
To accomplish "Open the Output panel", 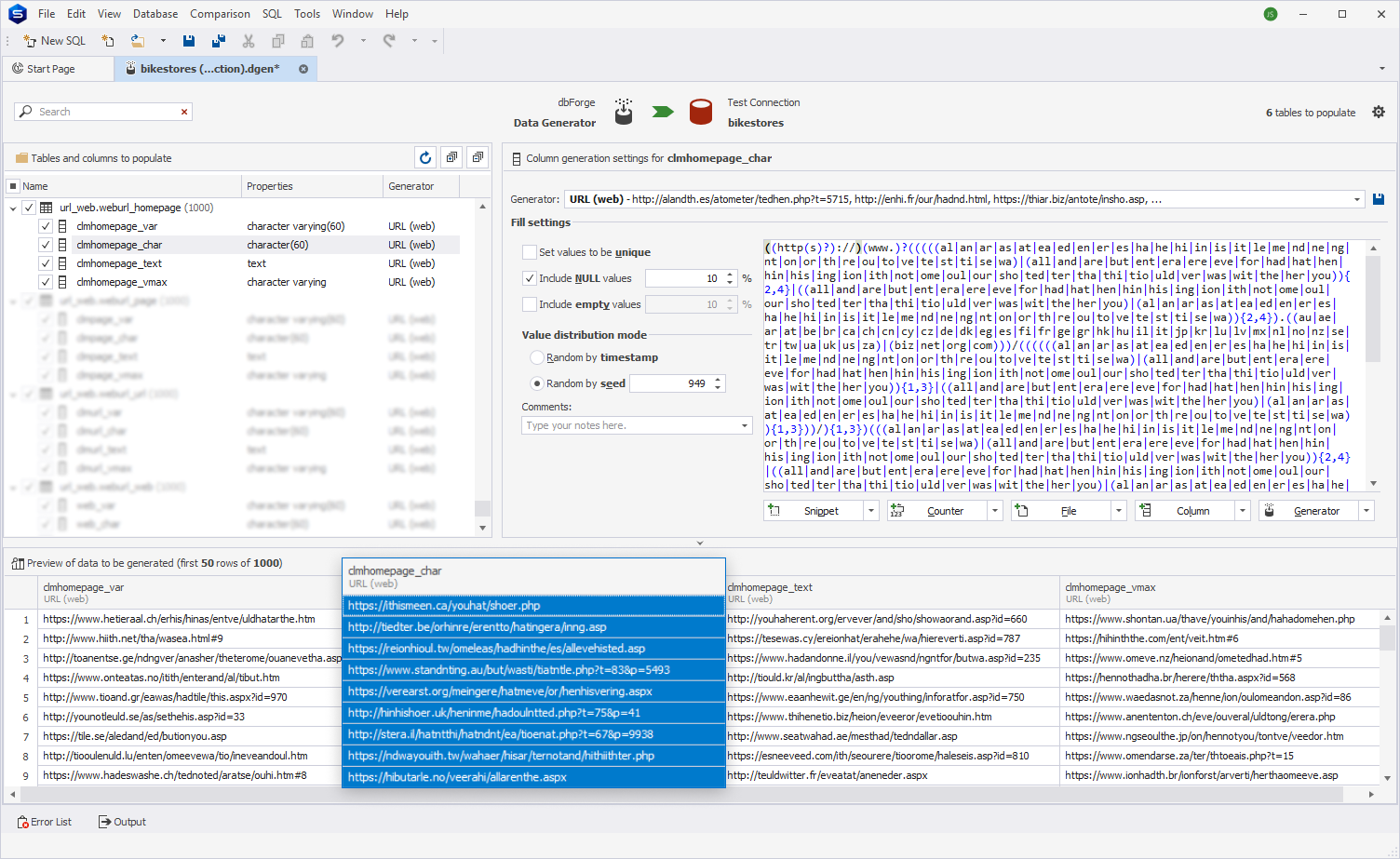I will pos(122,822).
